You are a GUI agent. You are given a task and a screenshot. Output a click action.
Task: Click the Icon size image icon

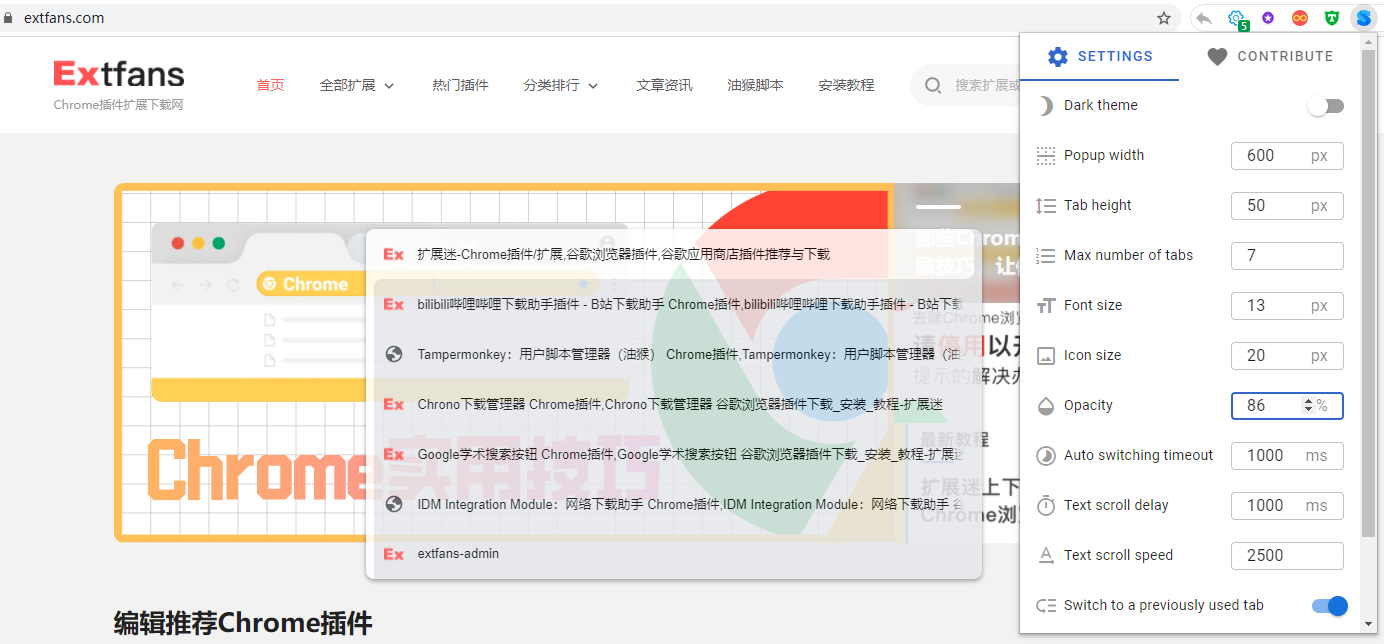(x=1046, y=356)
